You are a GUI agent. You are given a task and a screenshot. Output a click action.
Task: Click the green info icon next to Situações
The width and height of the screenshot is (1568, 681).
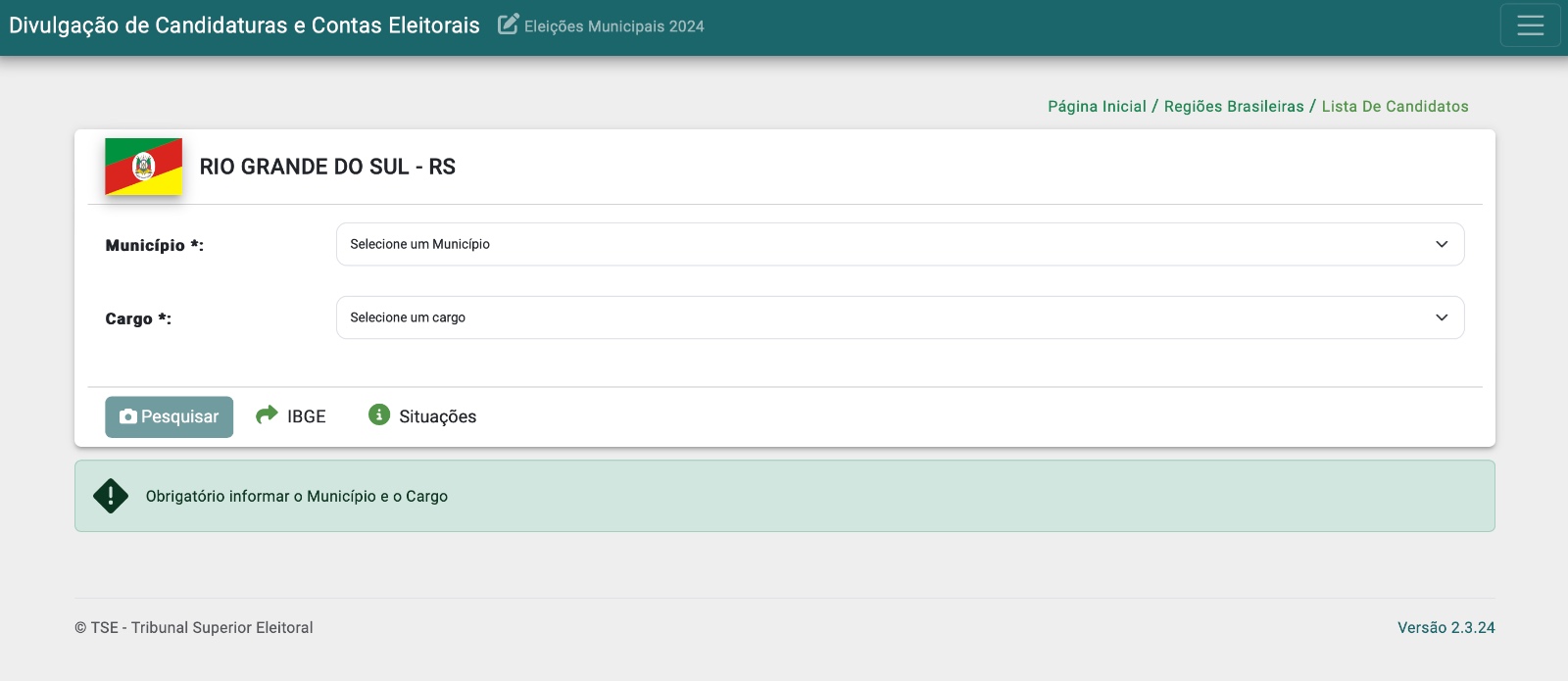pos(379,415)
